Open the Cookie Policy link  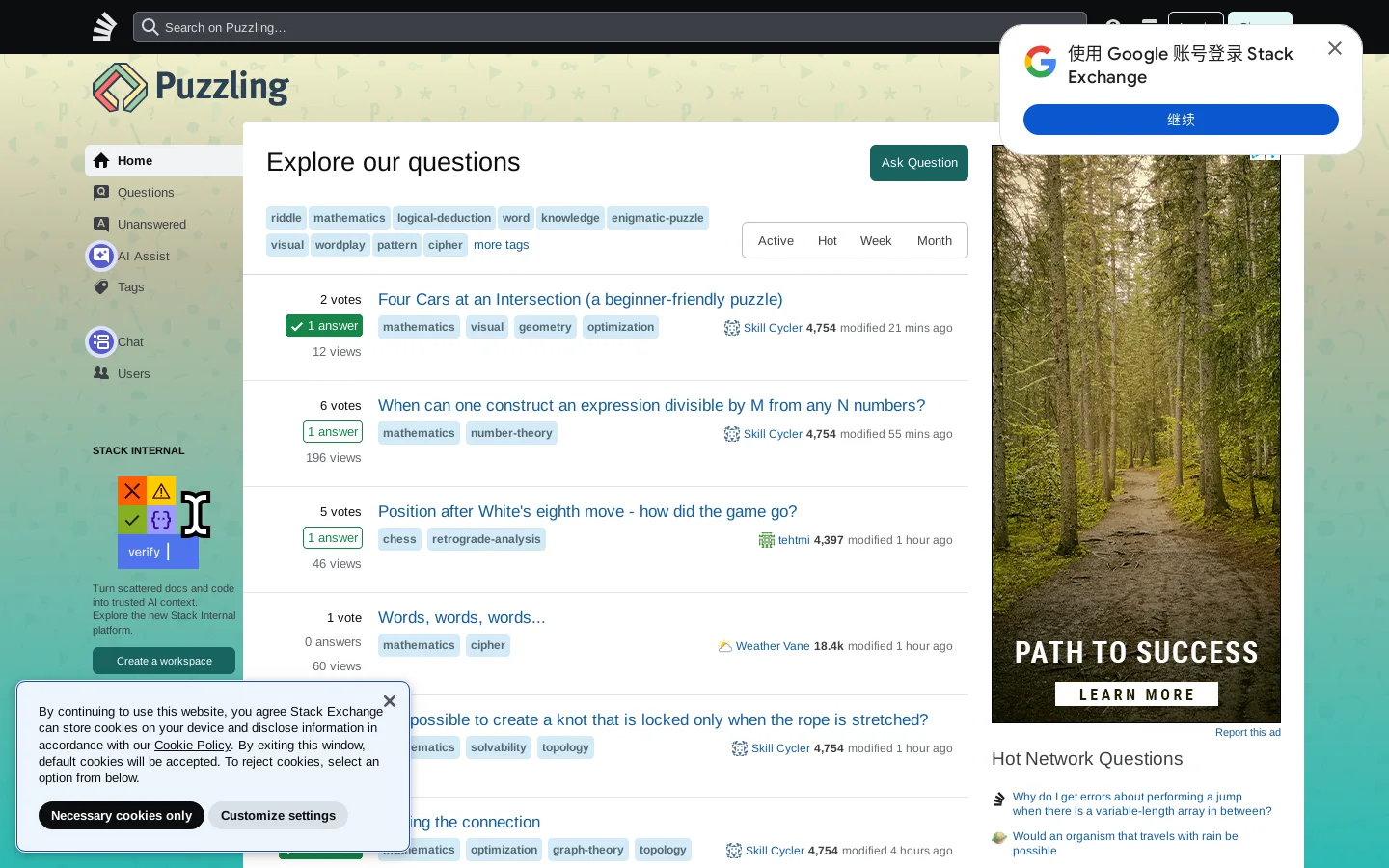pos(193,746)
